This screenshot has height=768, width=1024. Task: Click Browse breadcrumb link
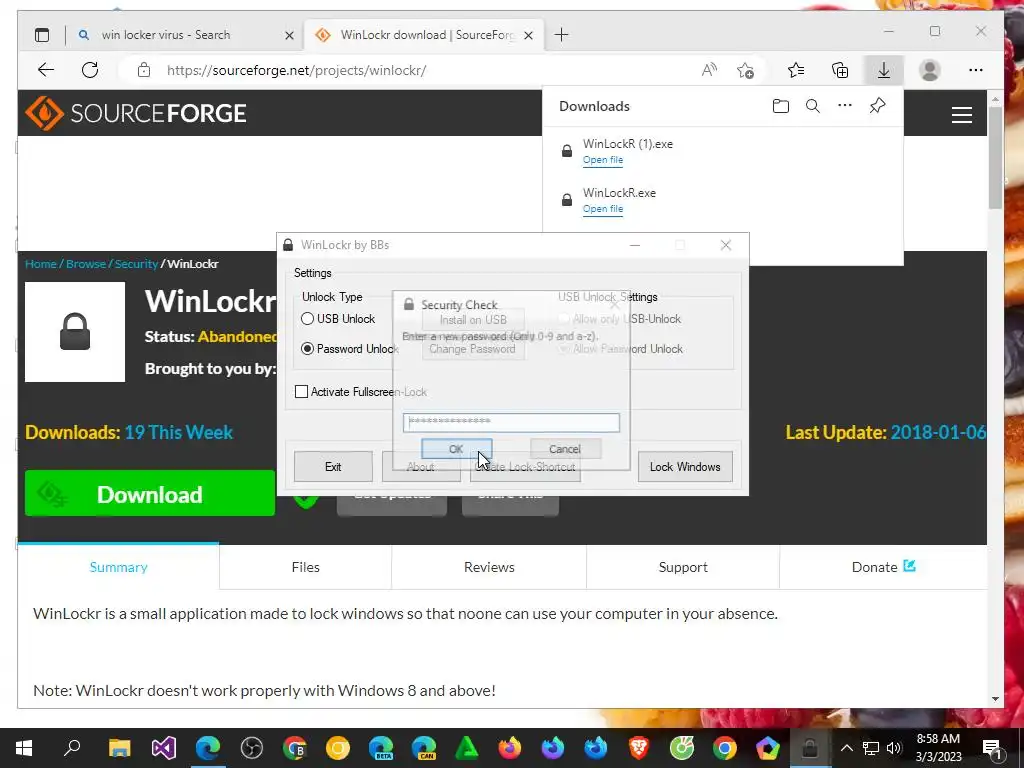[x=86, y=264]
